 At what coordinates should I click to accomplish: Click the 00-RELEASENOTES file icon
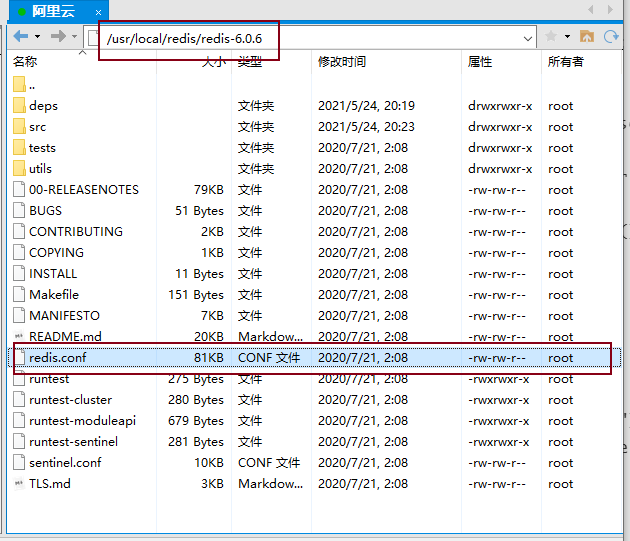coord(19,189)
